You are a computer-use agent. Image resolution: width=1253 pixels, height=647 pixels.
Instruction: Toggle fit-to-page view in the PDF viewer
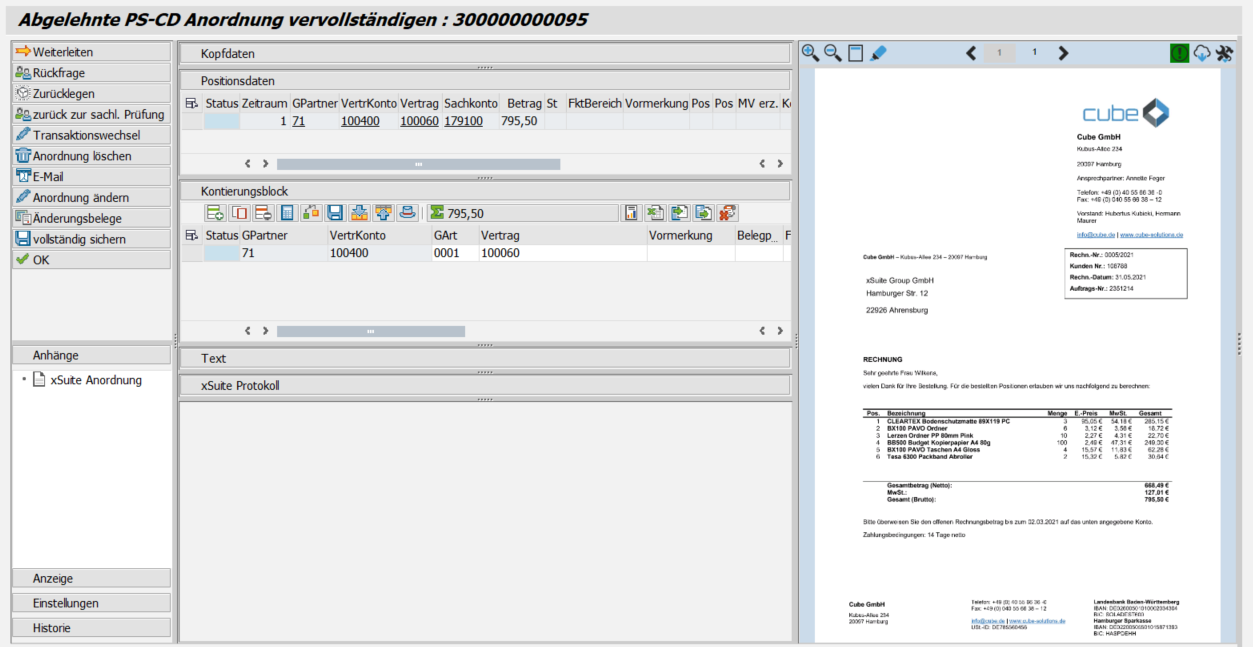click(855, 53)
